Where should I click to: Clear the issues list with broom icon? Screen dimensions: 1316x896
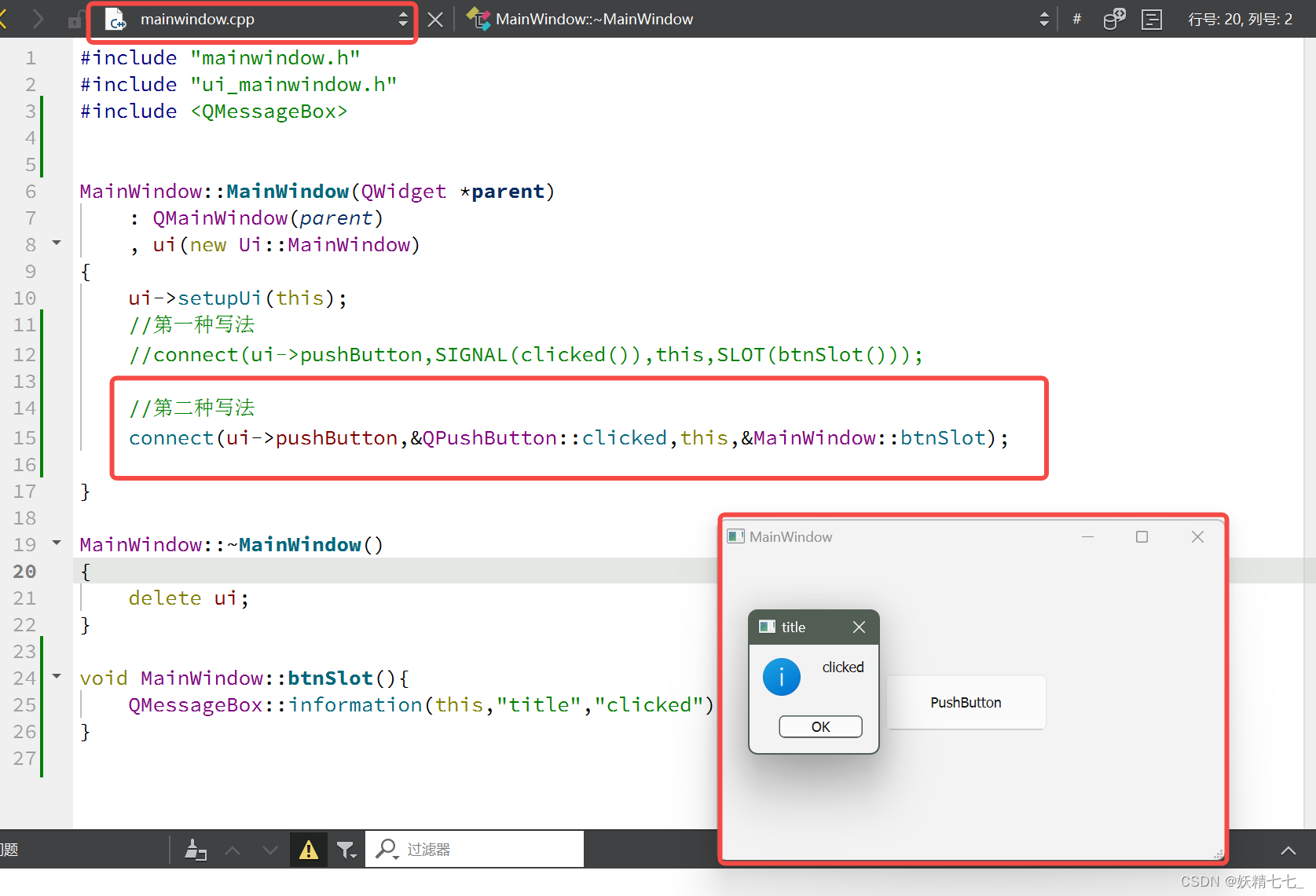coord(196,850)
